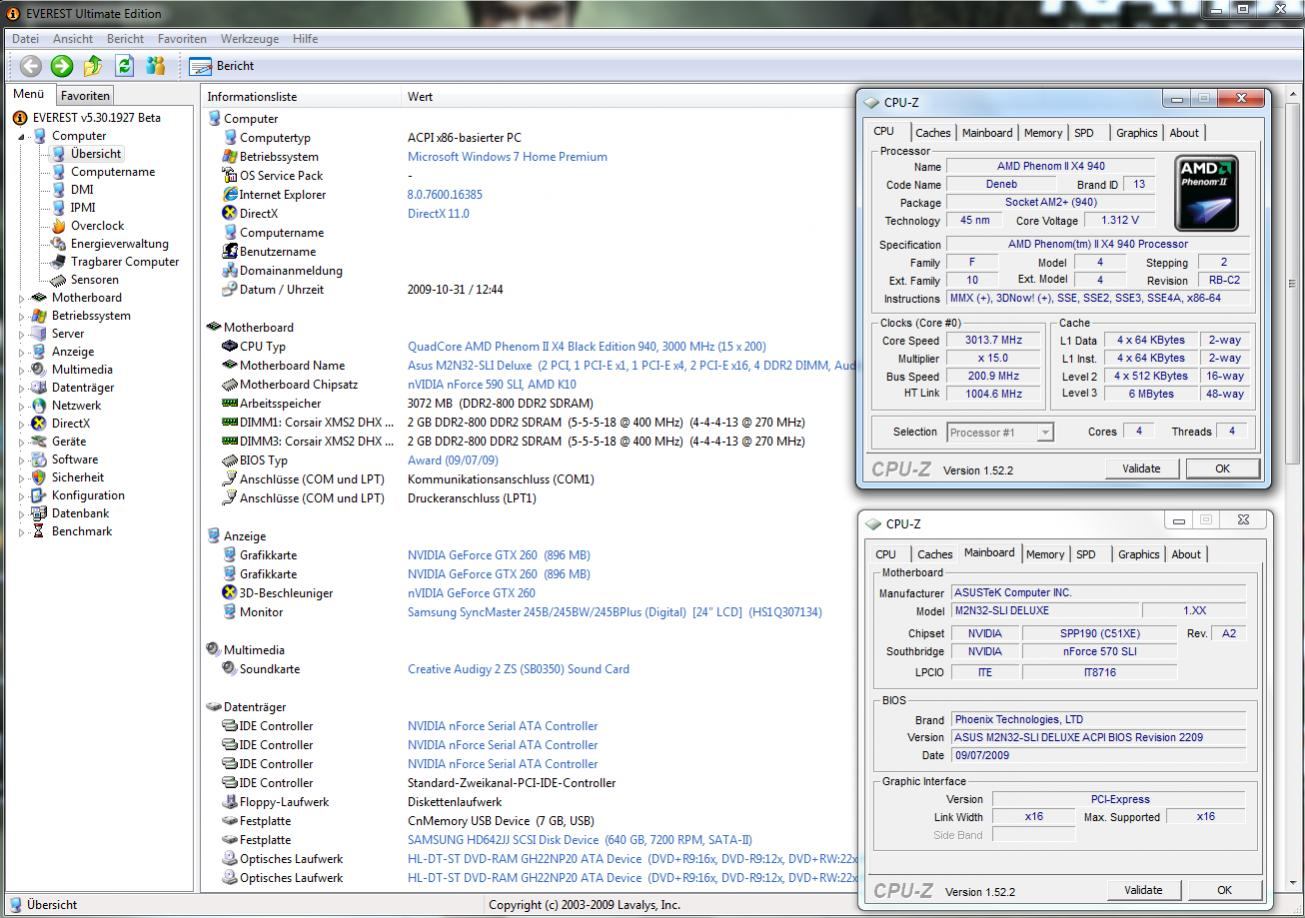Select Computername tree item
This screenshot has width=1305, height=918.
pos(113,172)
